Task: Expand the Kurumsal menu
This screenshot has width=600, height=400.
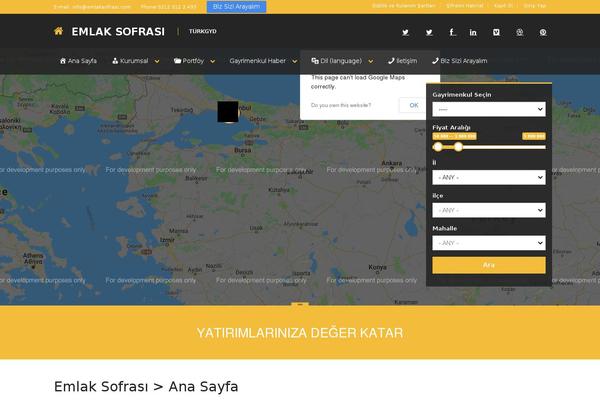Action: point(135,61)
